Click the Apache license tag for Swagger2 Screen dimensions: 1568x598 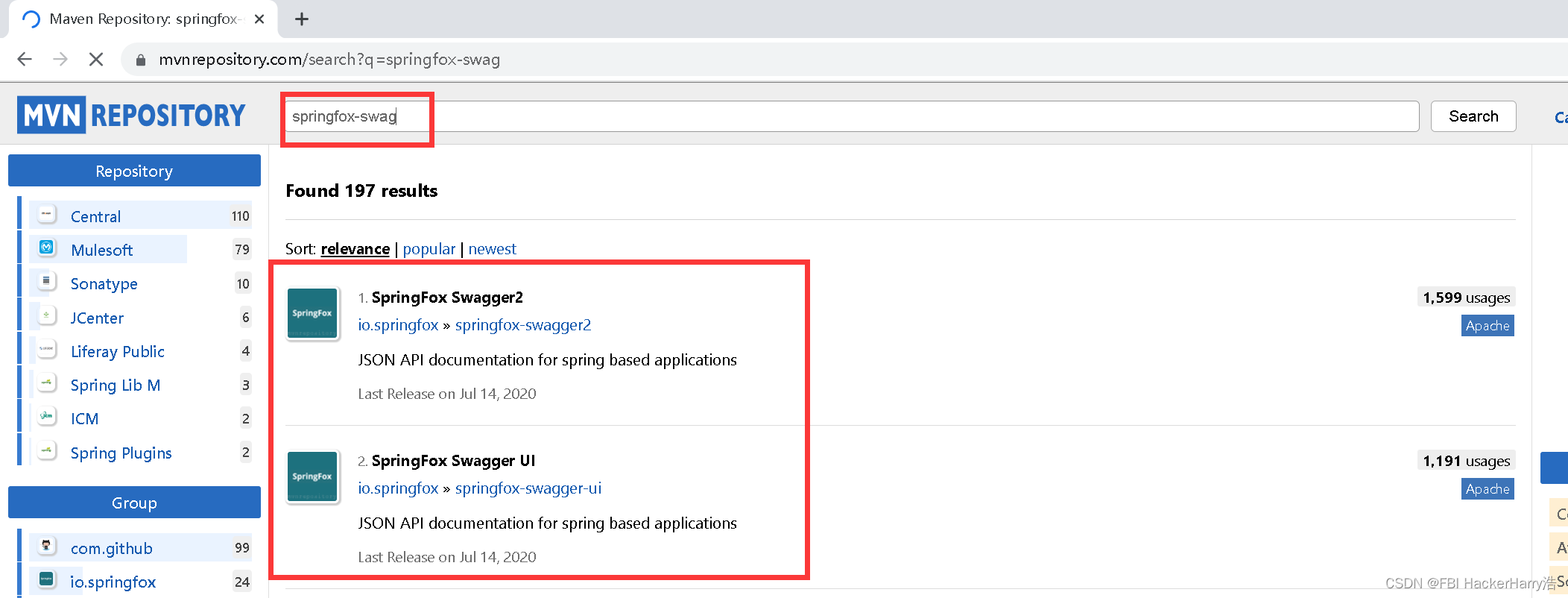[1488, 326]
